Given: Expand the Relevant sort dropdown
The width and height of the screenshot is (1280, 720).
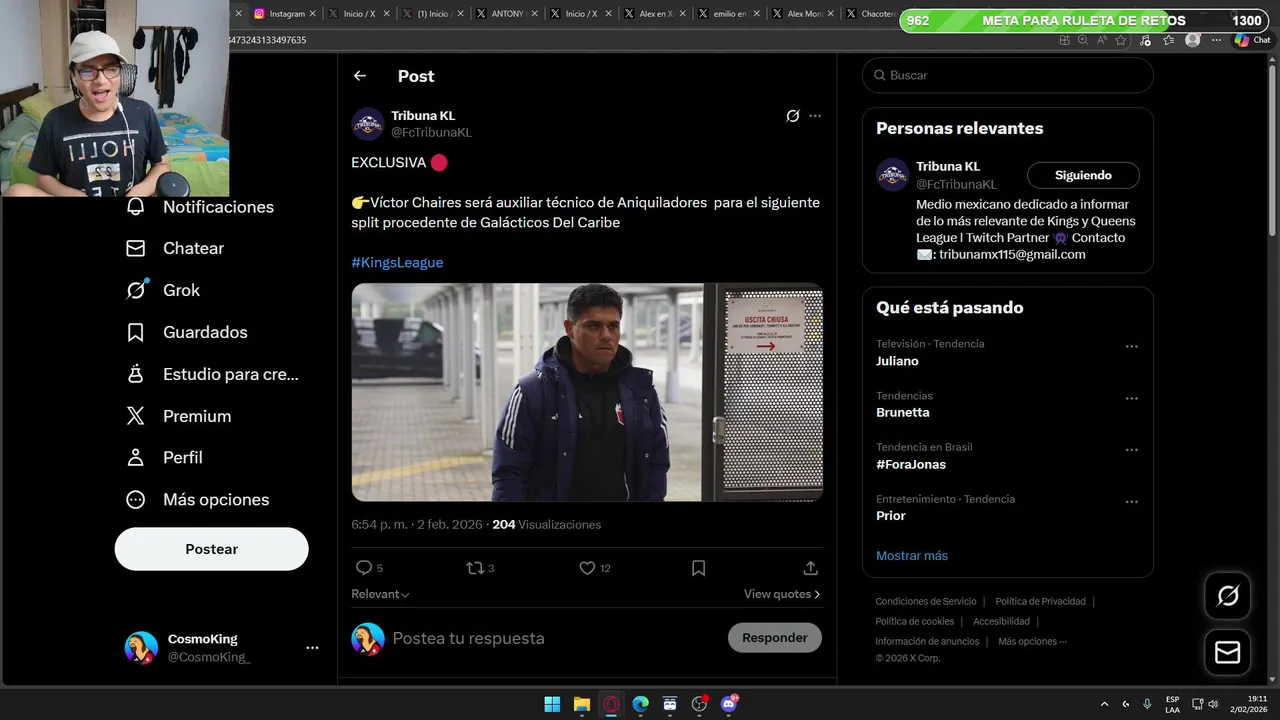Looking at the screenshot, I should 381,594.
